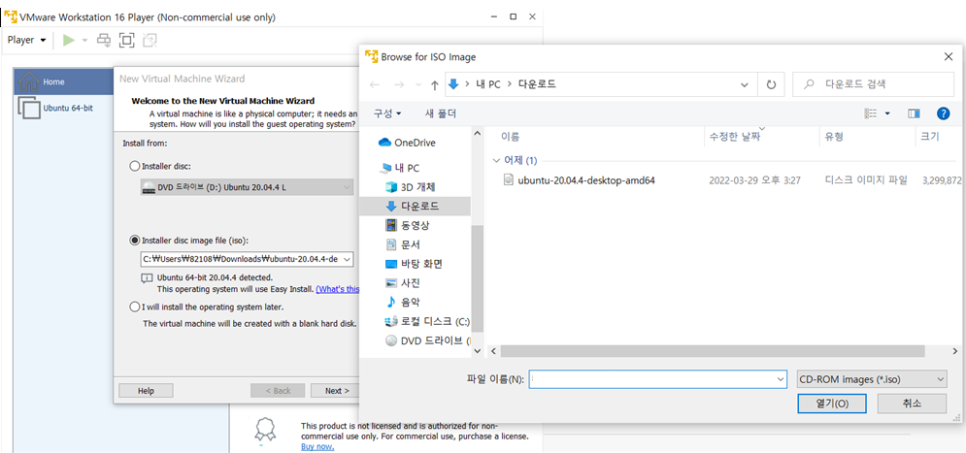Click the wizard Help button

point(146,391)
